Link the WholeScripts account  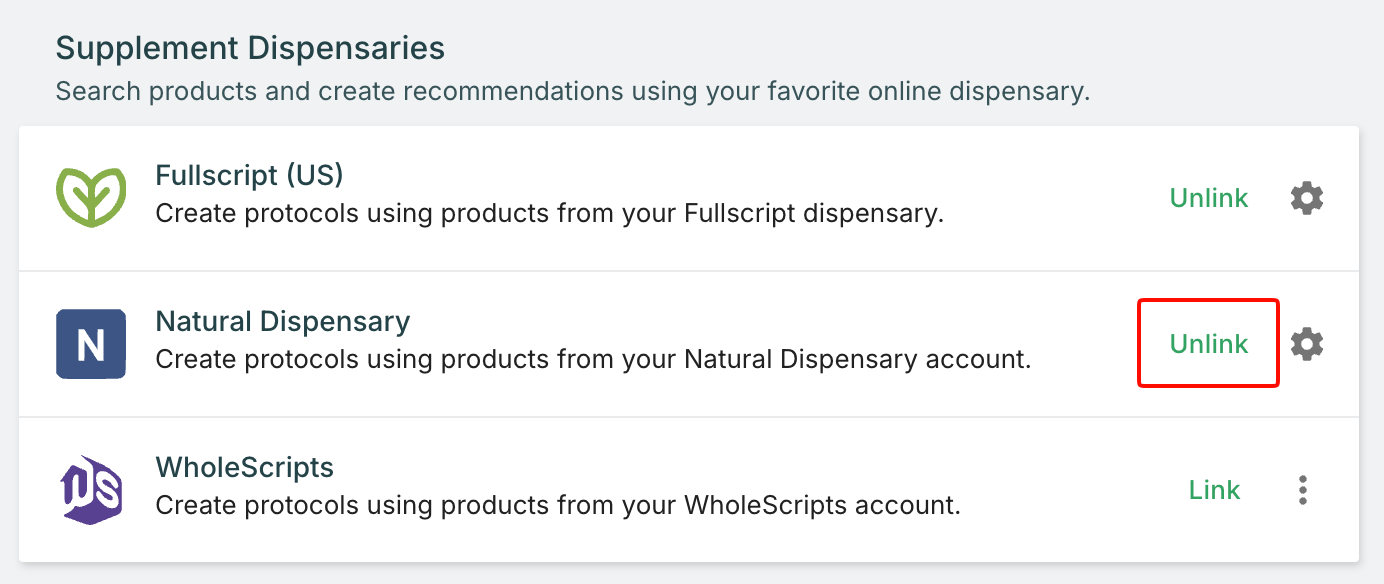(x=1214, y=490)
